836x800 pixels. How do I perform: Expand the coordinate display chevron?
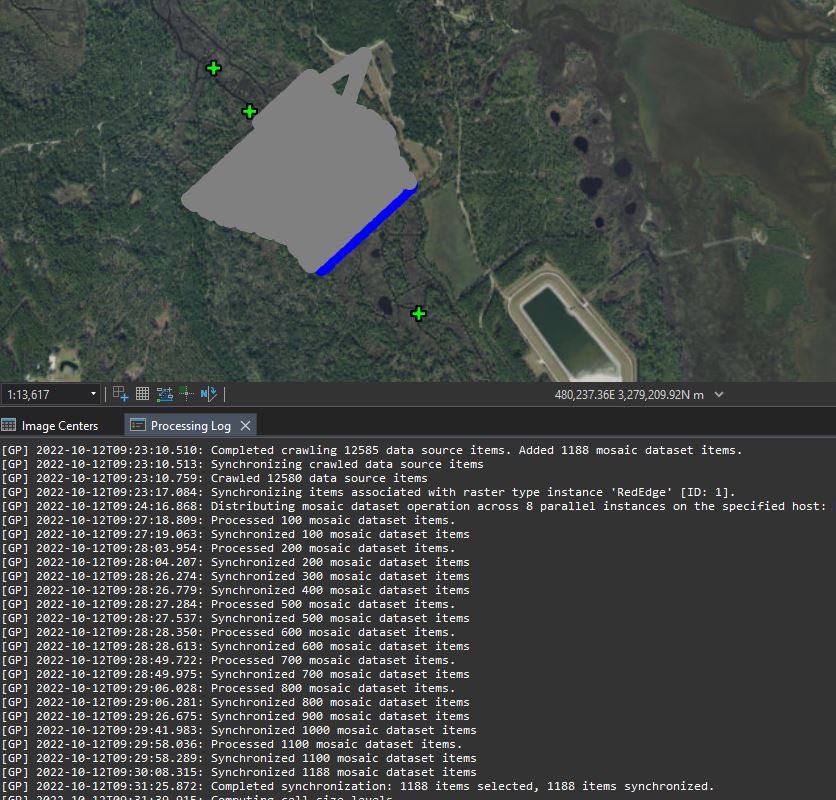coord(717,394)
